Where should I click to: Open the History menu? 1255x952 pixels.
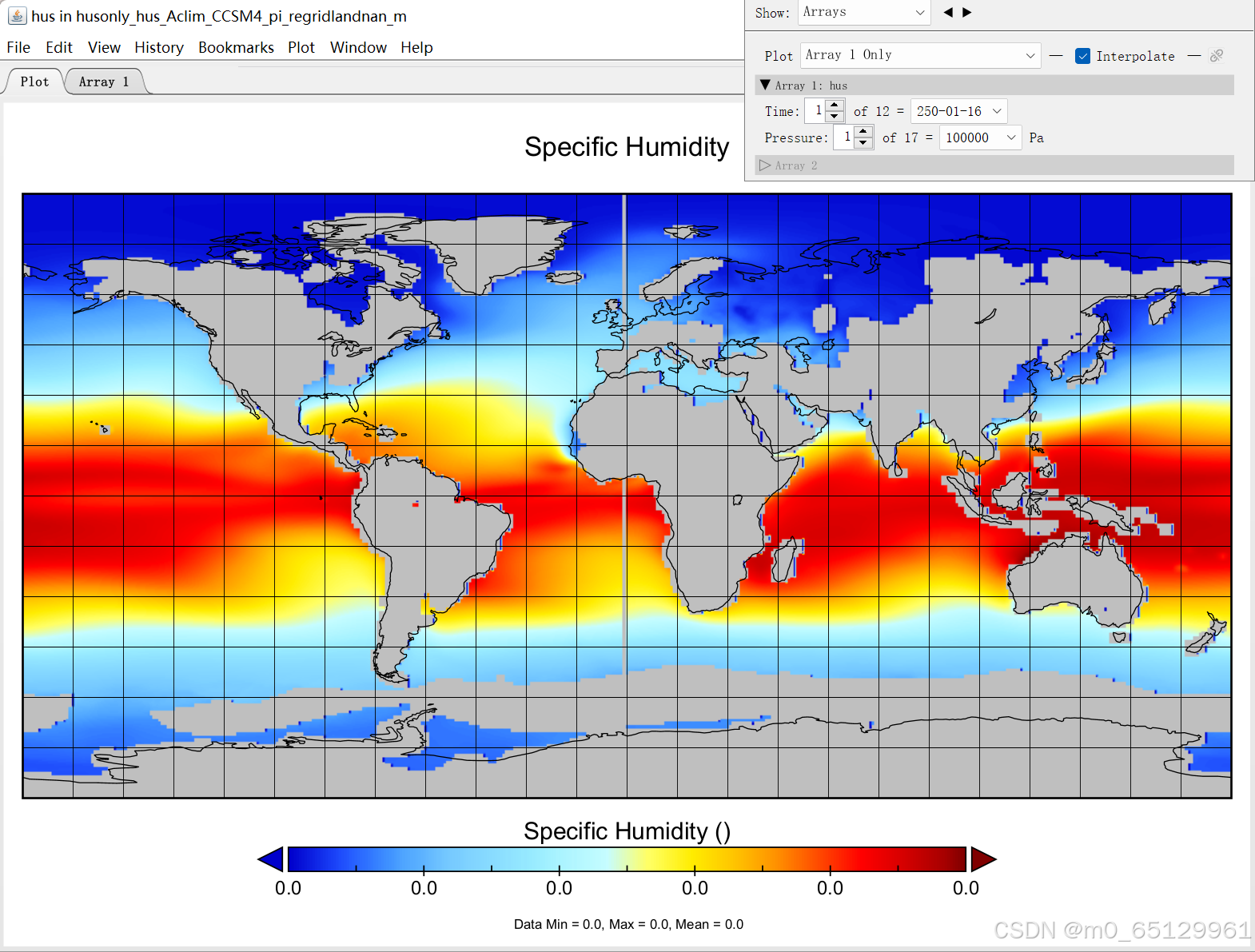159,47
